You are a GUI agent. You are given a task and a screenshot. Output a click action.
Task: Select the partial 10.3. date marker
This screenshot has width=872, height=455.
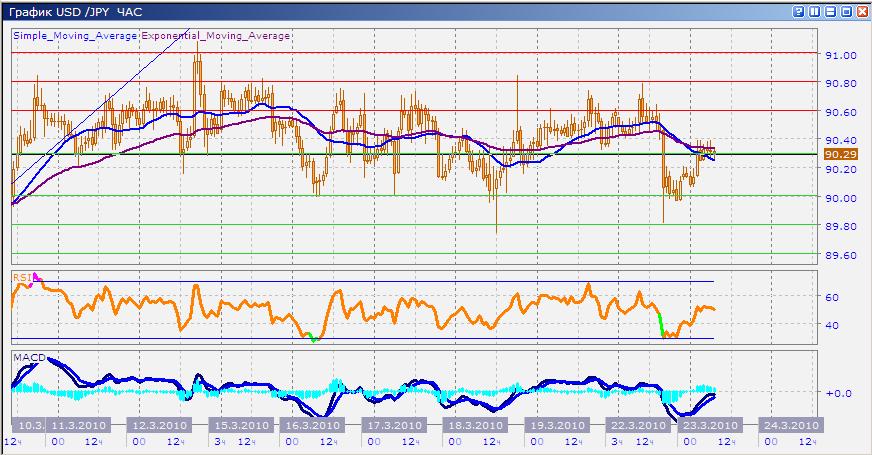[30, 426]
